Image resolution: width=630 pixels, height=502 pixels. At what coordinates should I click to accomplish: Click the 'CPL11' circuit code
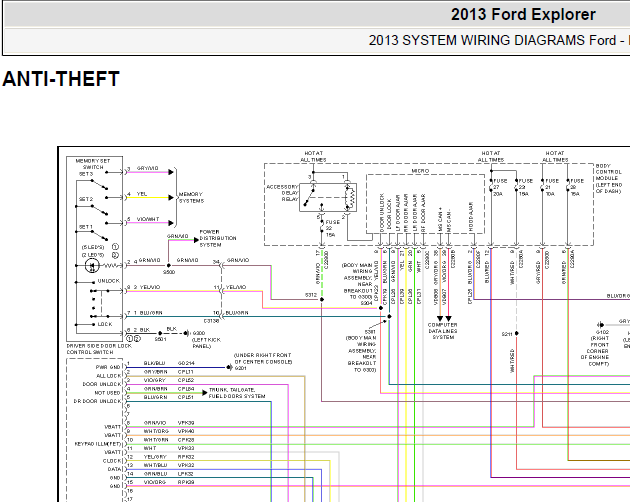(186, 372)
